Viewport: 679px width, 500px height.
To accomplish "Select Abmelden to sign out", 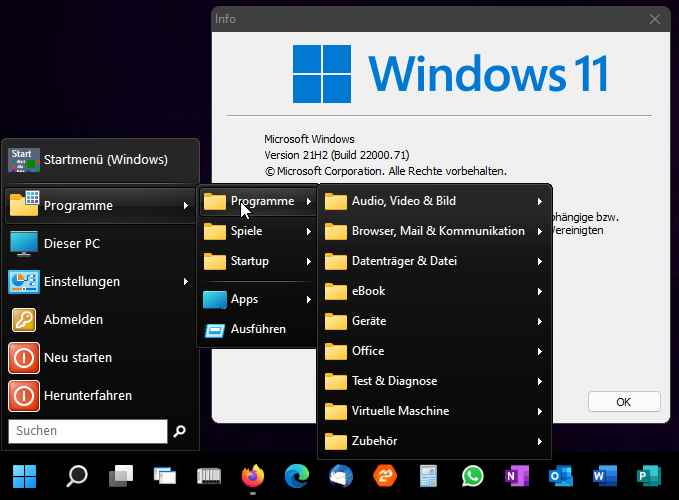I will 100,319.
